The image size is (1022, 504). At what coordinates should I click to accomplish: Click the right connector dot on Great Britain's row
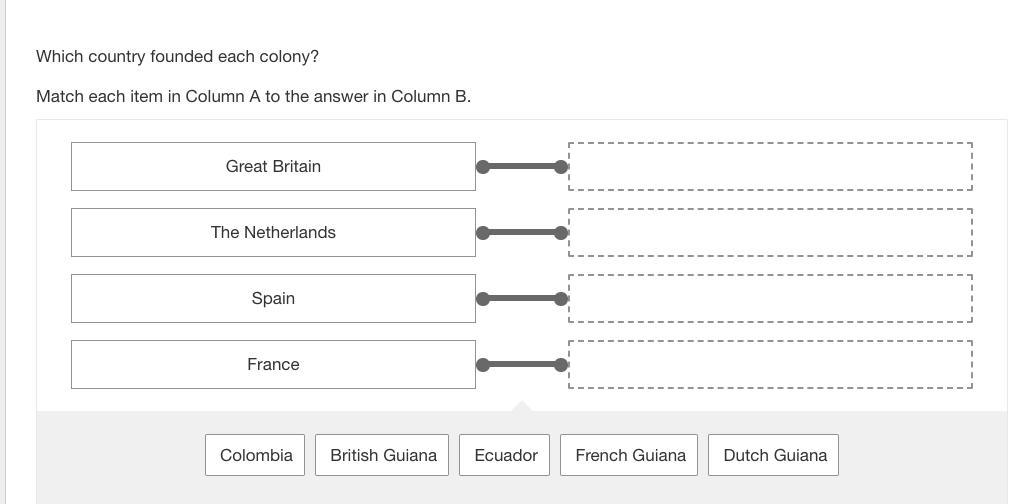point(561,167)
